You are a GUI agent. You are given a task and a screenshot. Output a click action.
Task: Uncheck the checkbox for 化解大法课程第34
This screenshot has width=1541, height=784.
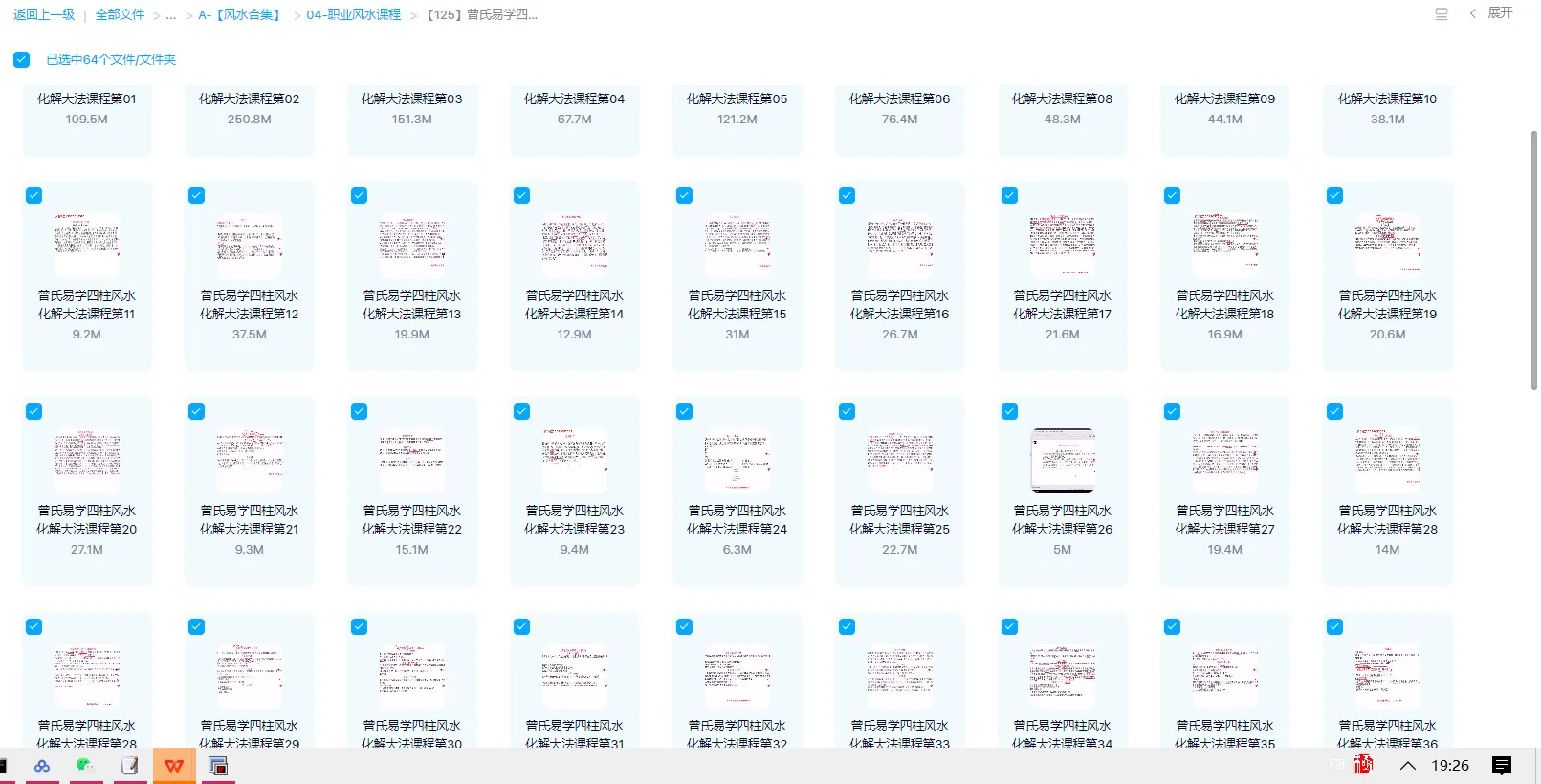coord(1010,626)
